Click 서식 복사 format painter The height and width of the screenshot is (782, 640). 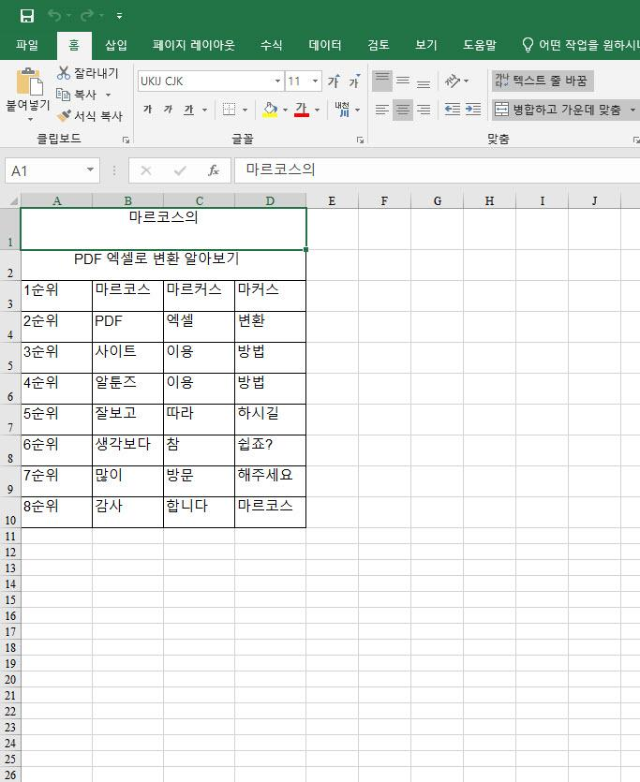(89, 116)
